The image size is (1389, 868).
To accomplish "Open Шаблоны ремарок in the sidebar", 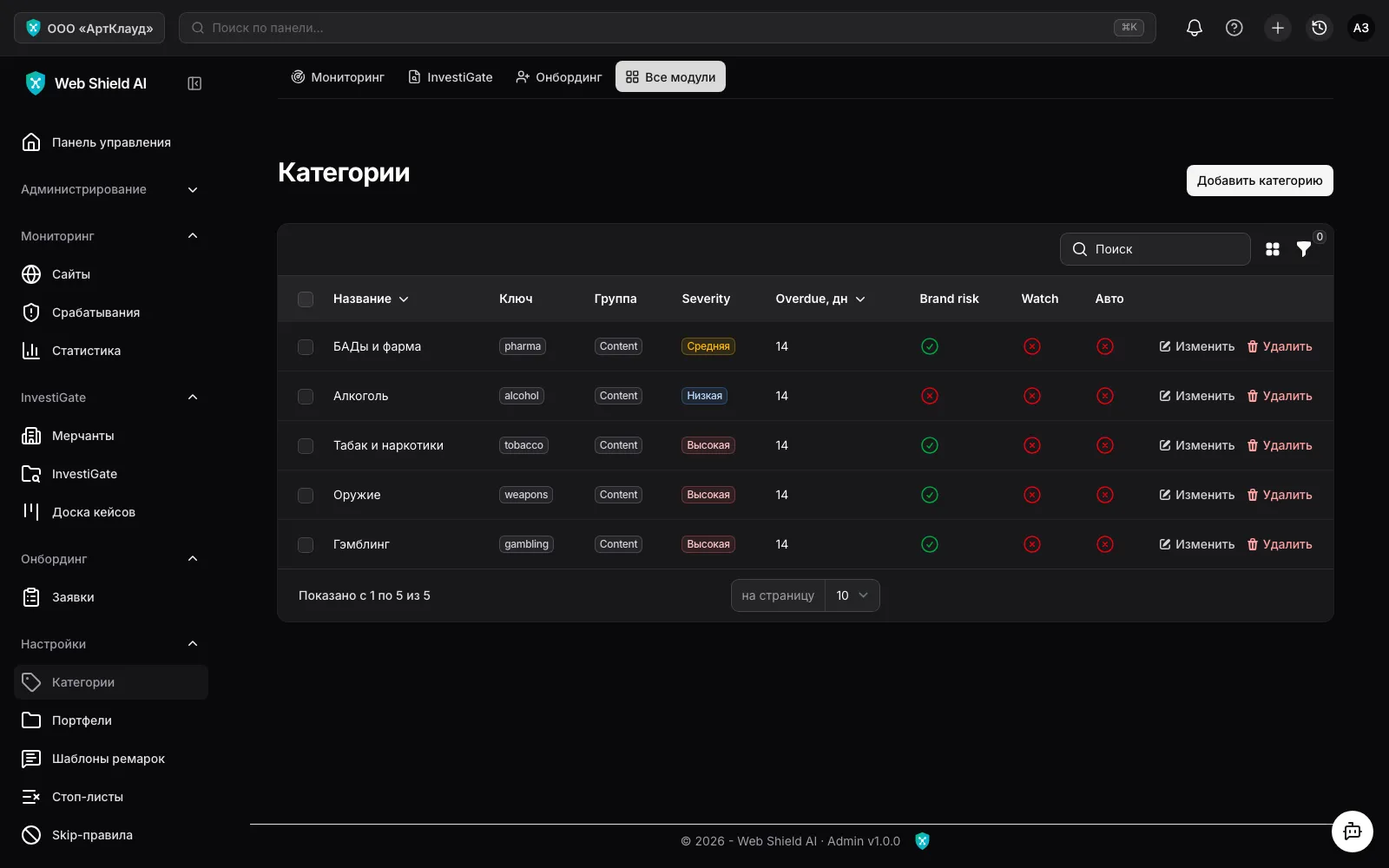I will point(111,759).
